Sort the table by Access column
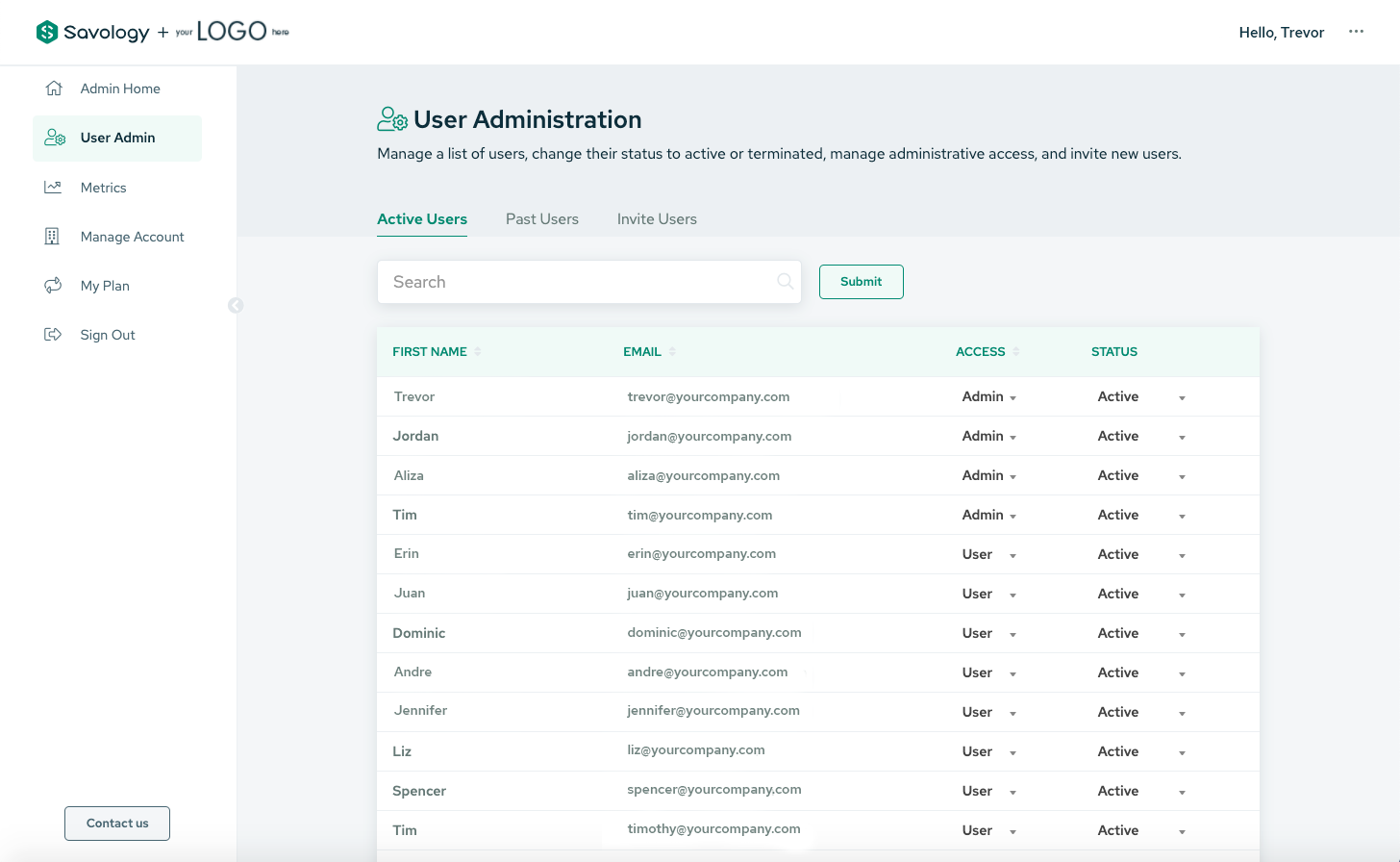Image resolution: width=1400 pixels, height=862 pixels. point(1016,352)
